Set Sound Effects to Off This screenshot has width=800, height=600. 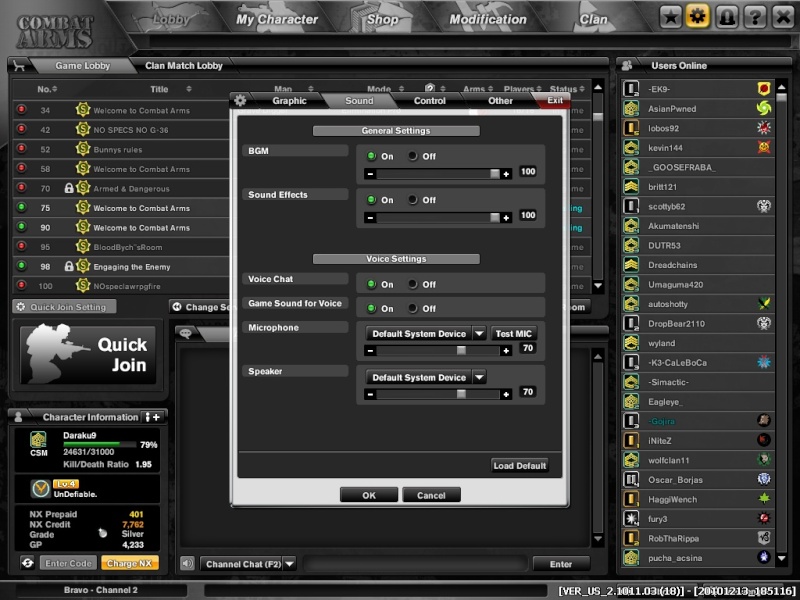click(x=412, y=199)
